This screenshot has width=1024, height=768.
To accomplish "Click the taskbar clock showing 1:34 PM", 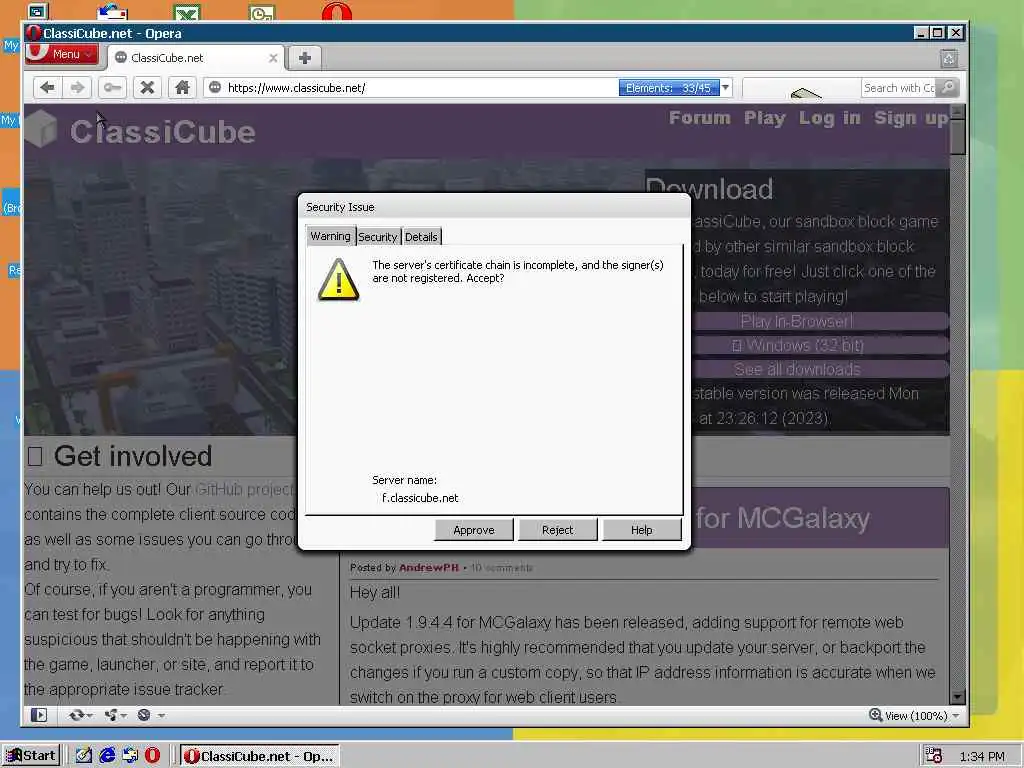I will tap(982, 756).
